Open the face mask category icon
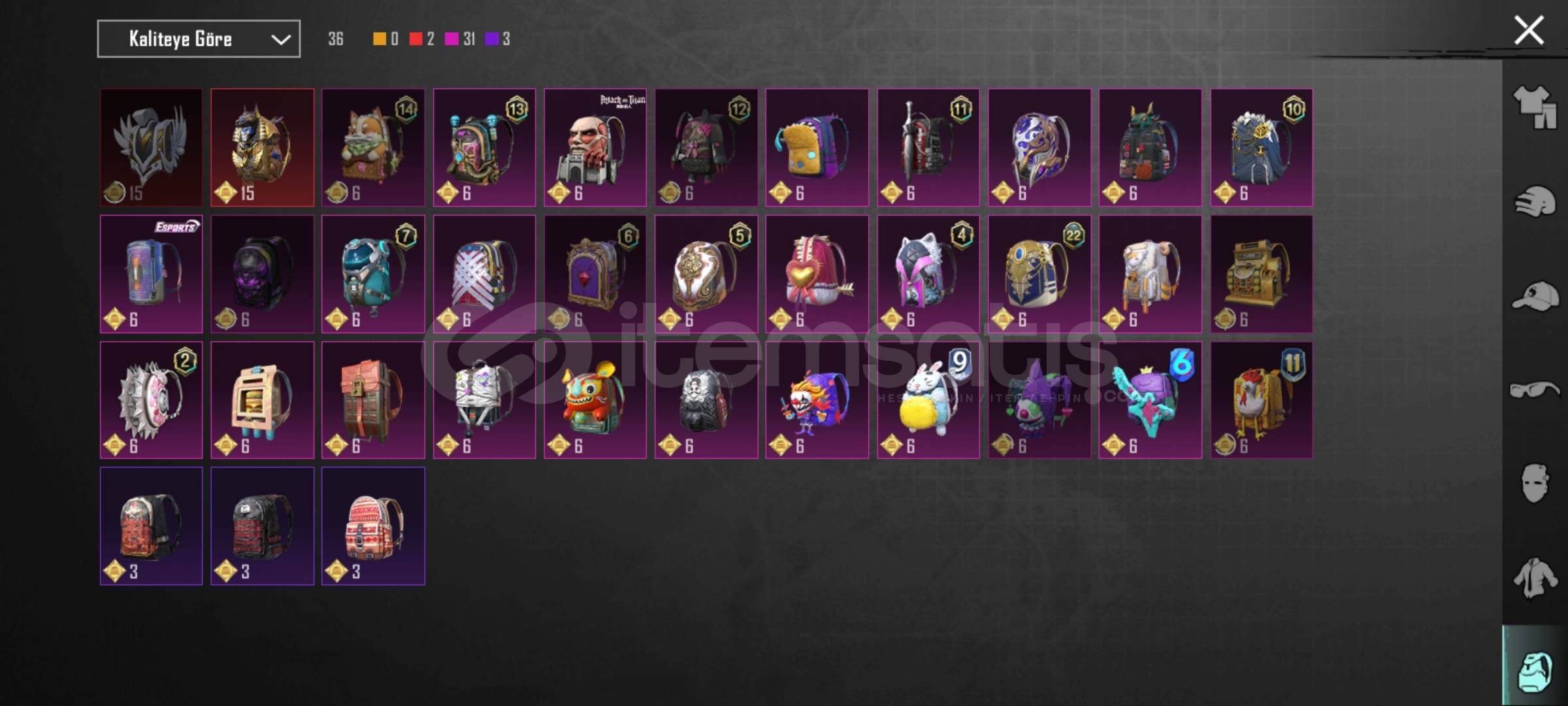The width and height of the screenshot is (1568, 706). 1535,483
